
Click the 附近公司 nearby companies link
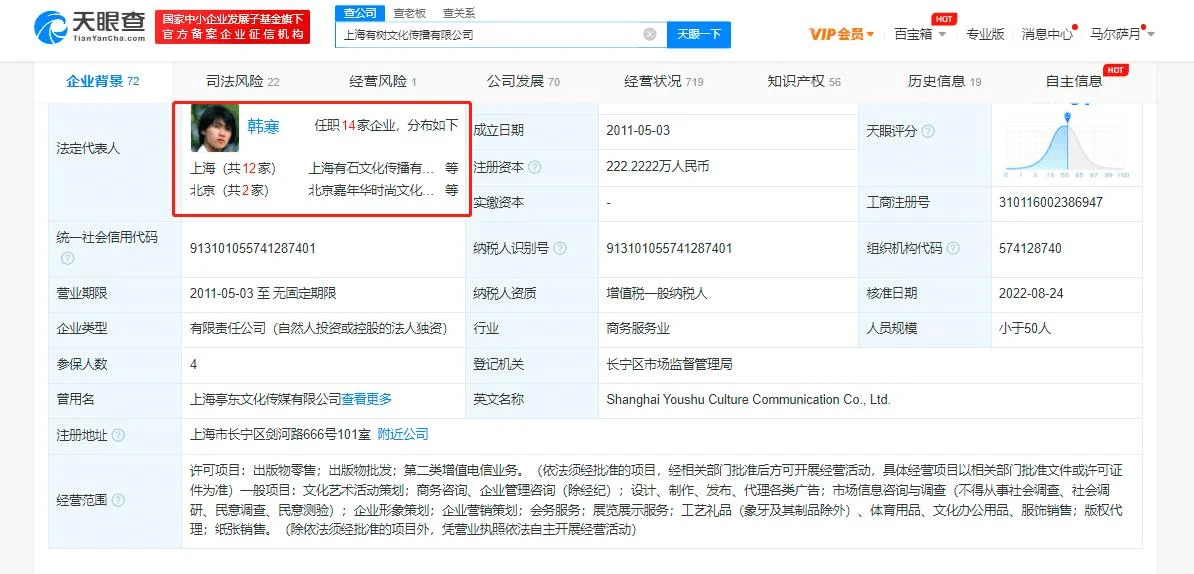[403, 434]
